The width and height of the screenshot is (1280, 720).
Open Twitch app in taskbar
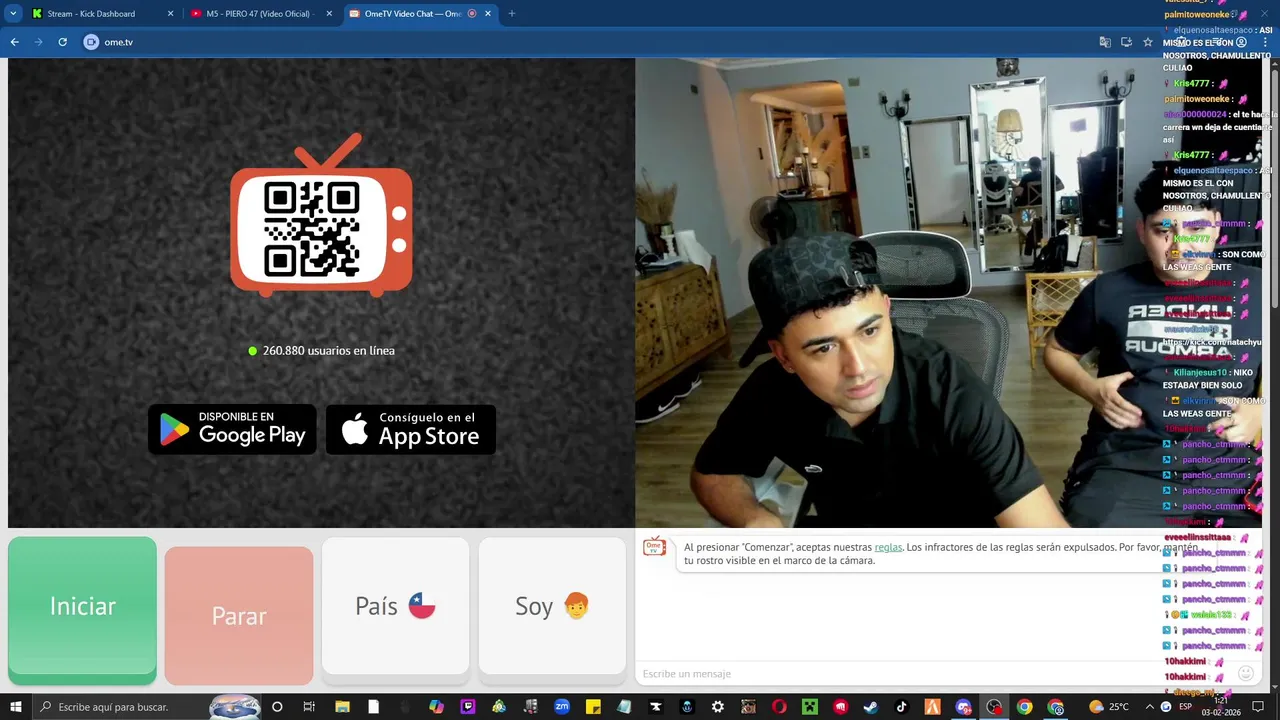click(467, 707)
